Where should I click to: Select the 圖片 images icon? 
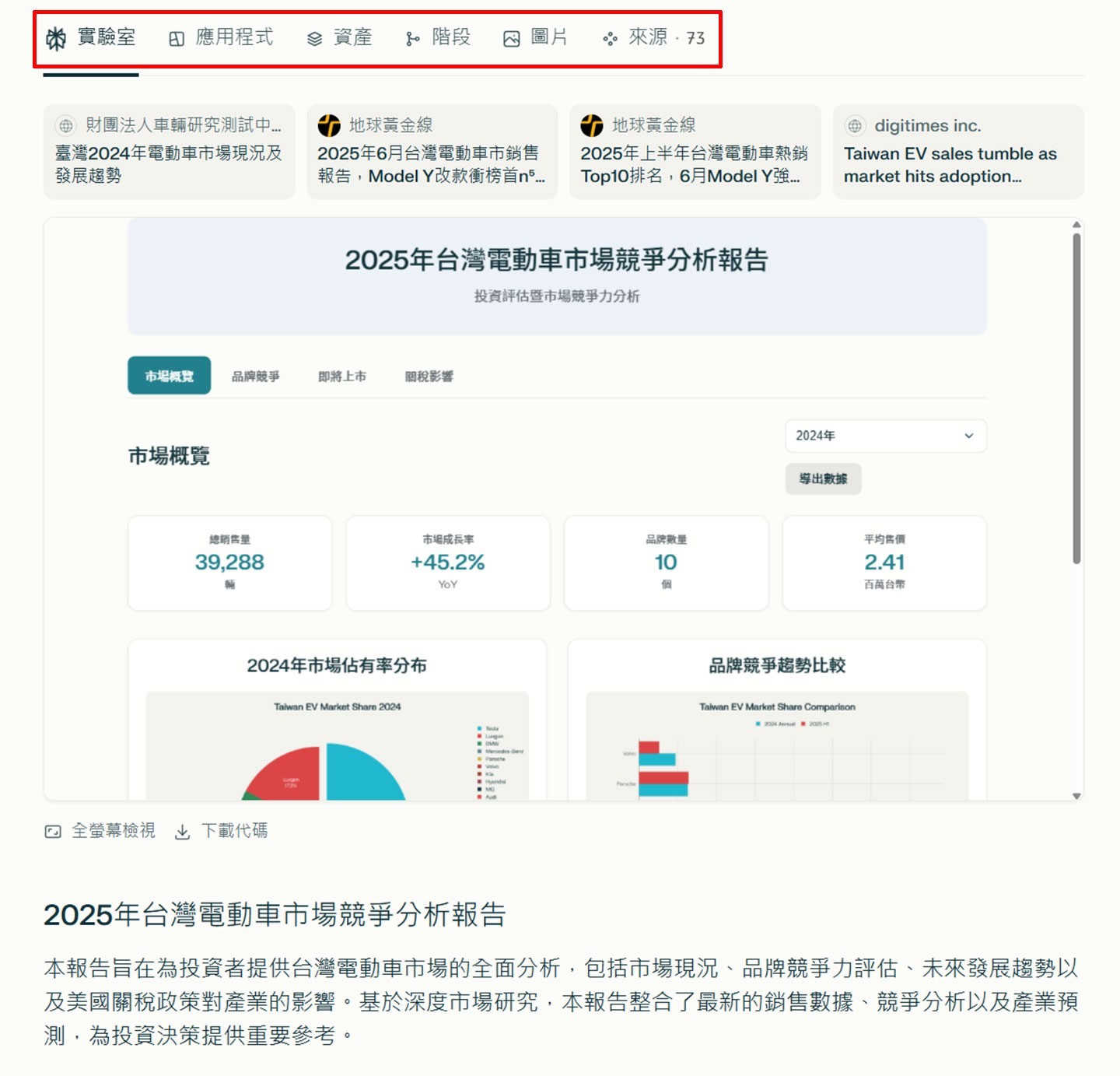(x=511, y=36)
